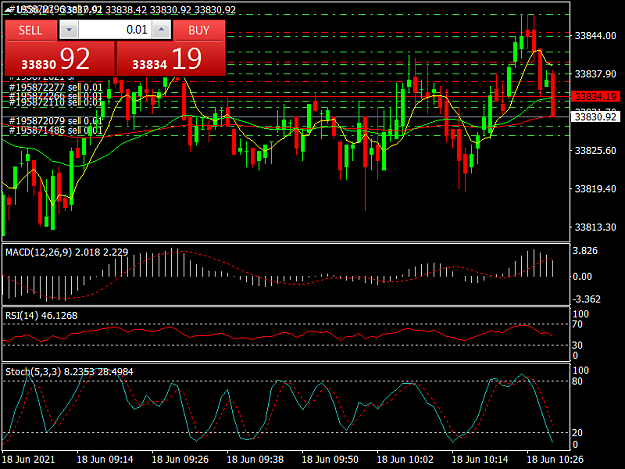Click the white 33830.92 bid price tag

(596, 117)
